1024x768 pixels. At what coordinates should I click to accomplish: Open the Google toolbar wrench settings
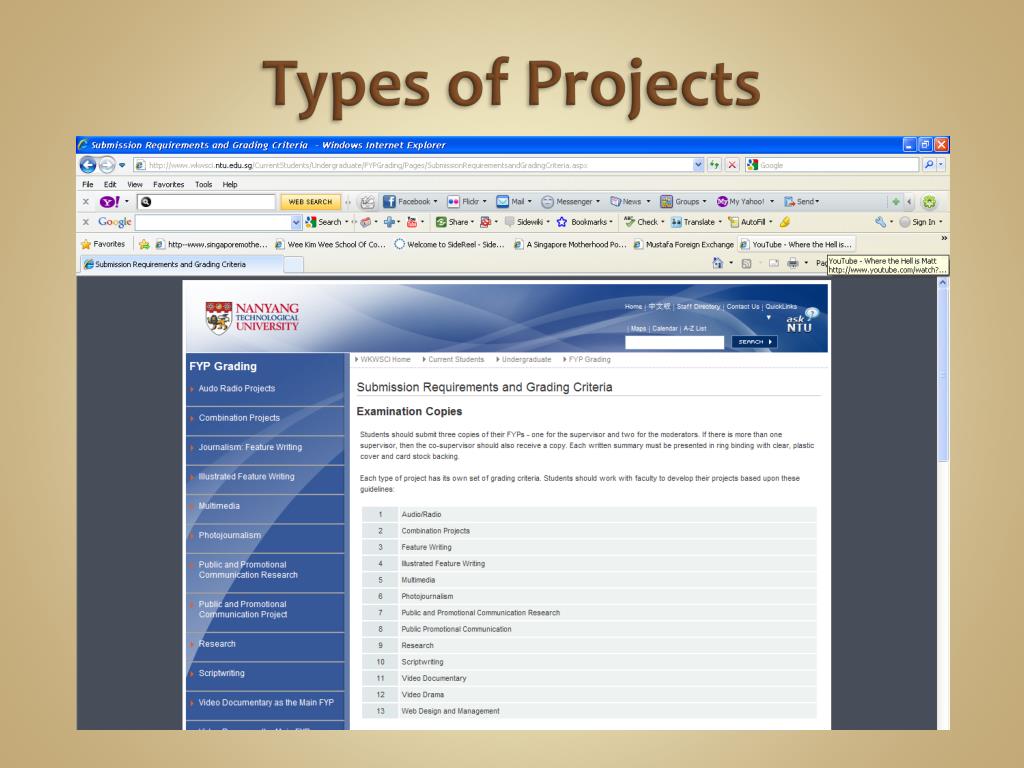pos(881,222)
